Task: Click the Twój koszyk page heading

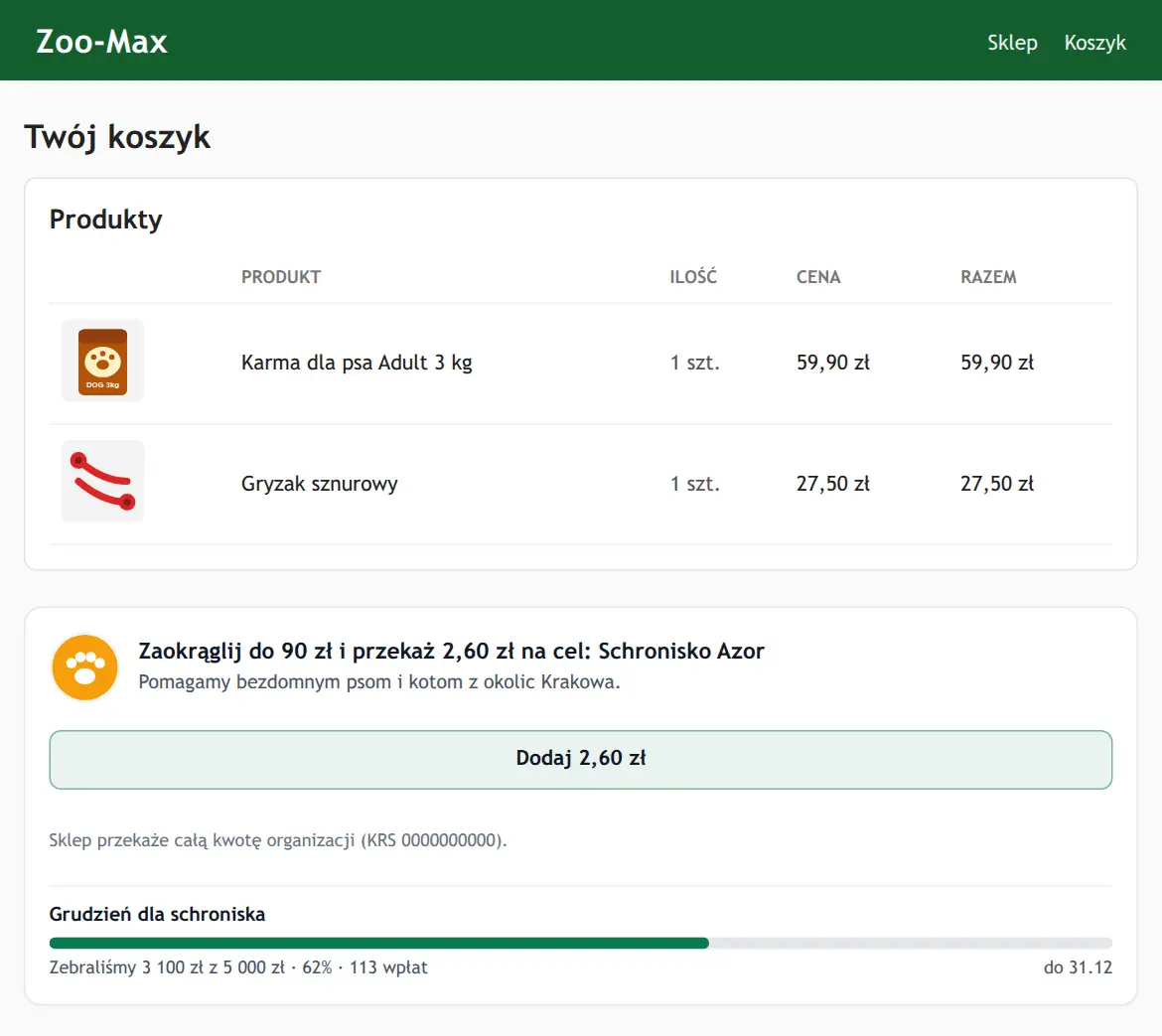Action: pos(117,138)
